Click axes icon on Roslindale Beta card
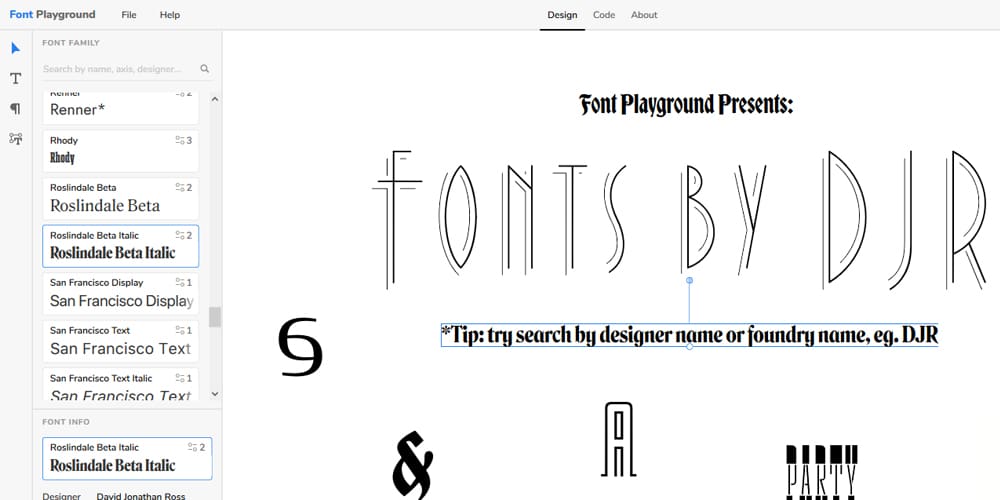The height and width of the screenshot is (500, 1000). (180, 188)
